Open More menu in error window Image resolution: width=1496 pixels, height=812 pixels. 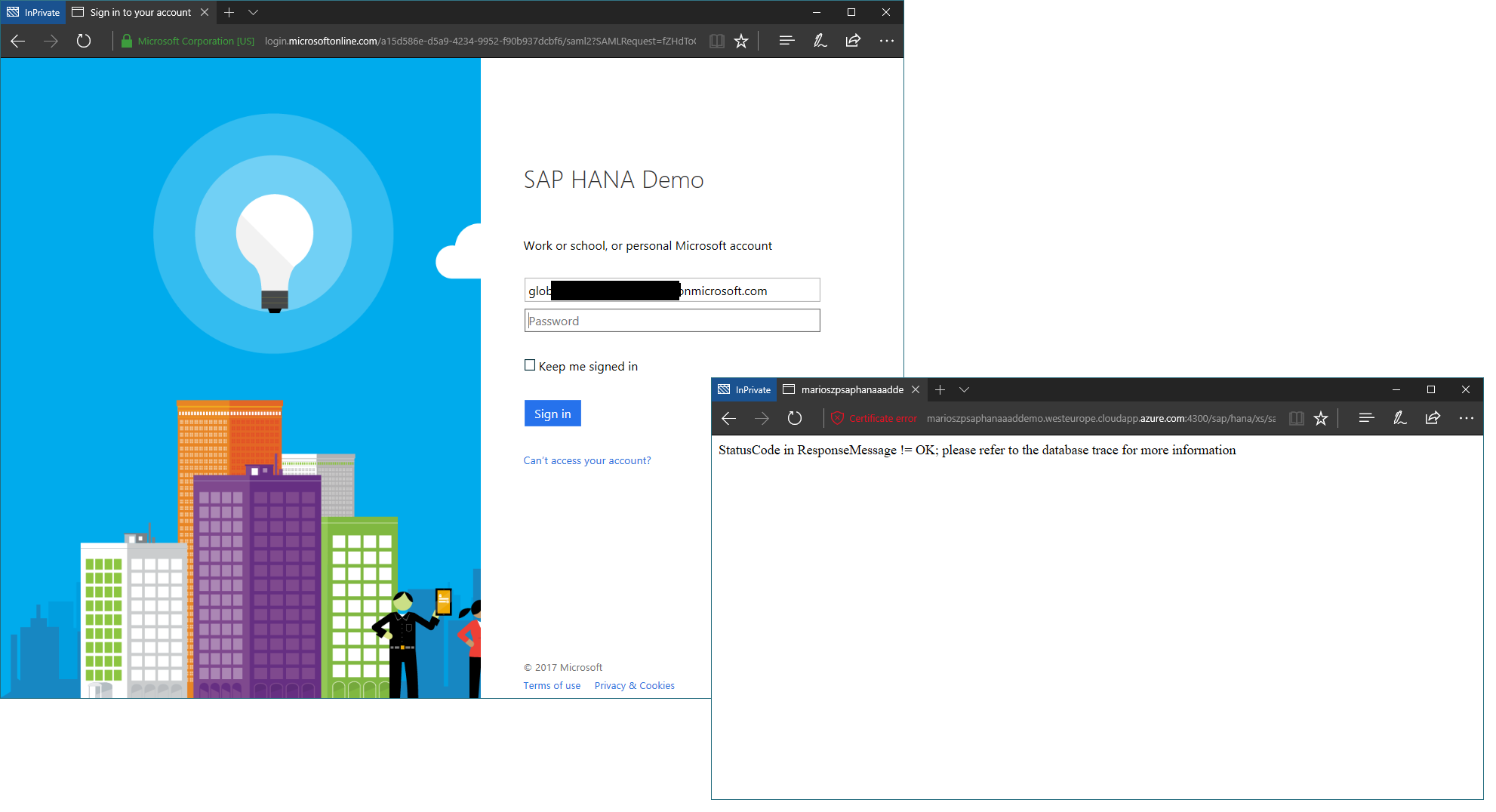1467,418
